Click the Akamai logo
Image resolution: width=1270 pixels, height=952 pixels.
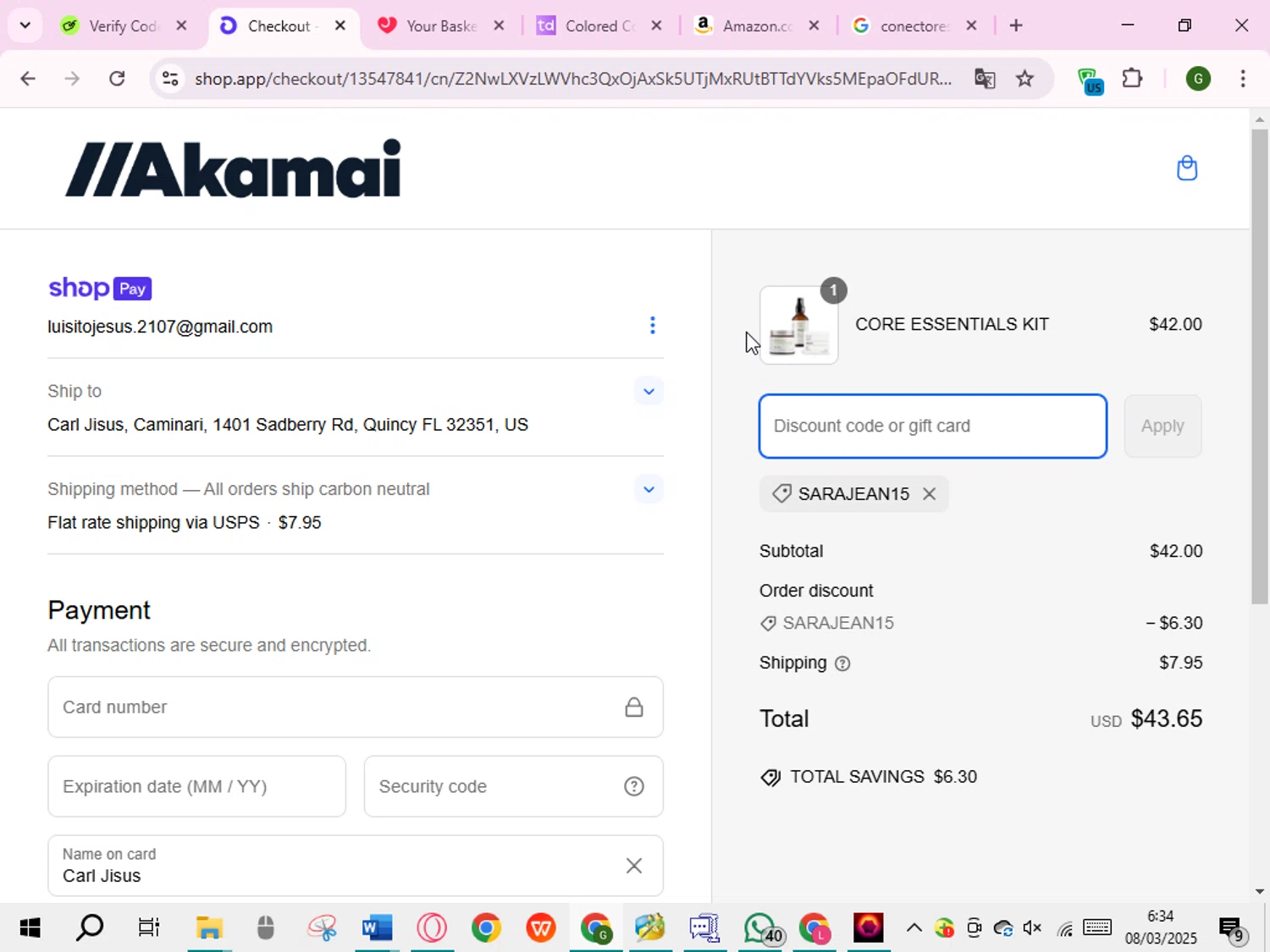click(233, 168)
